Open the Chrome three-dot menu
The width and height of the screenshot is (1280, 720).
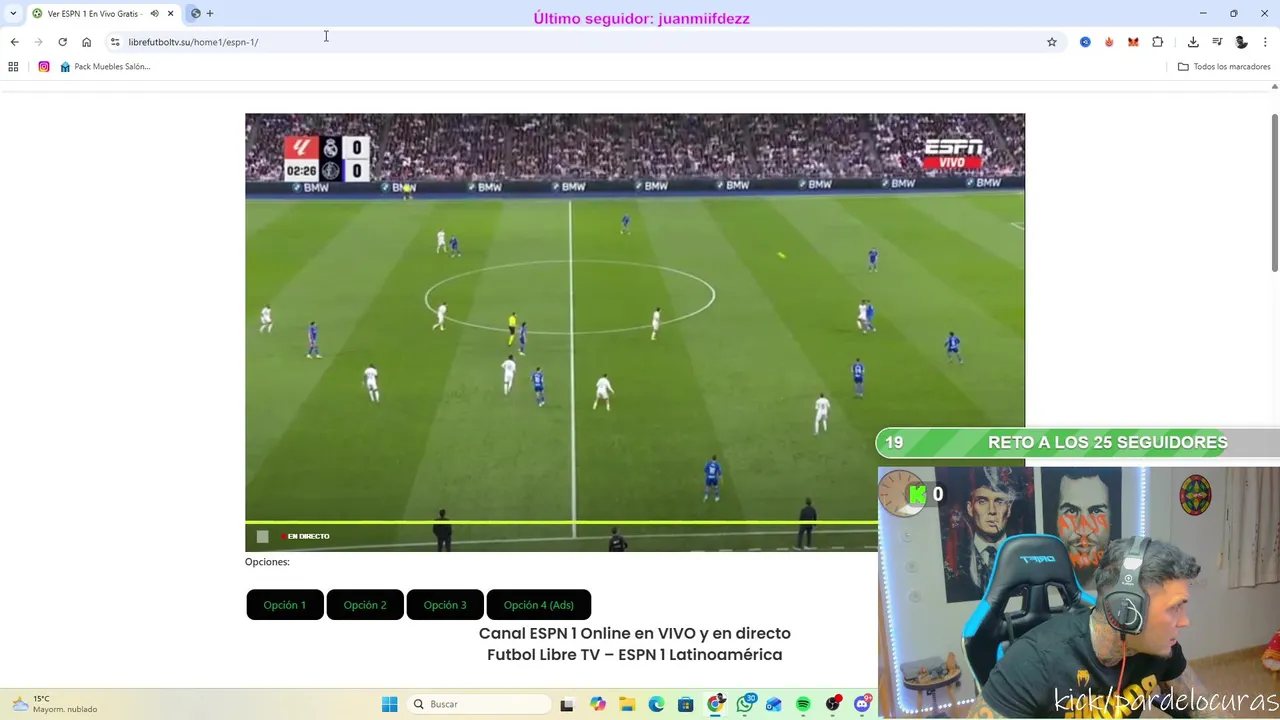[x=1265, y=42]
